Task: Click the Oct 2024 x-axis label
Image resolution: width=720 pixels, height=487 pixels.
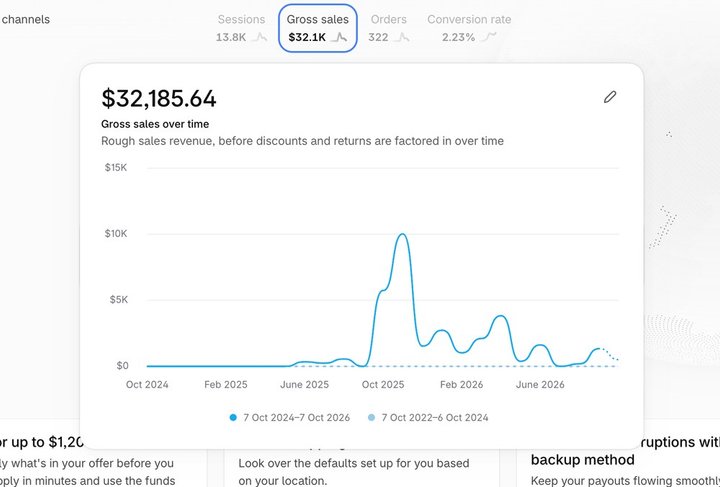Action: point(147,385)
